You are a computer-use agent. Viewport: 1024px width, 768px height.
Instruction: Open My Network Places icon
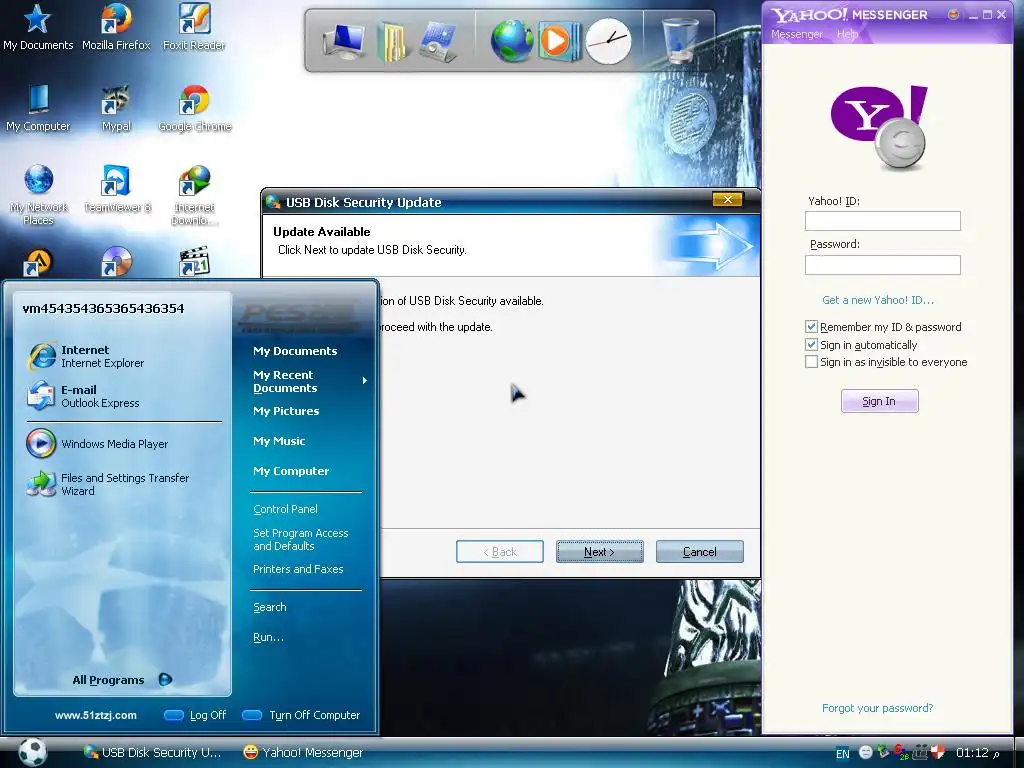39,195
